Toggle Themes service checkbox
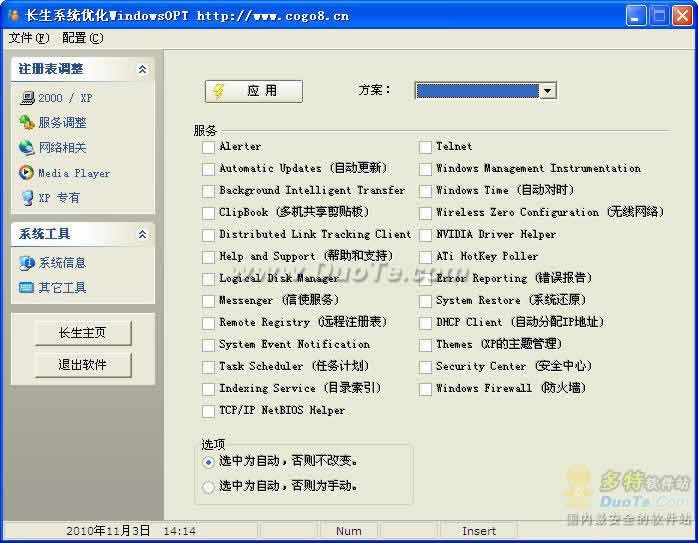Screen dimensions: 698x543 click(426, 345)
